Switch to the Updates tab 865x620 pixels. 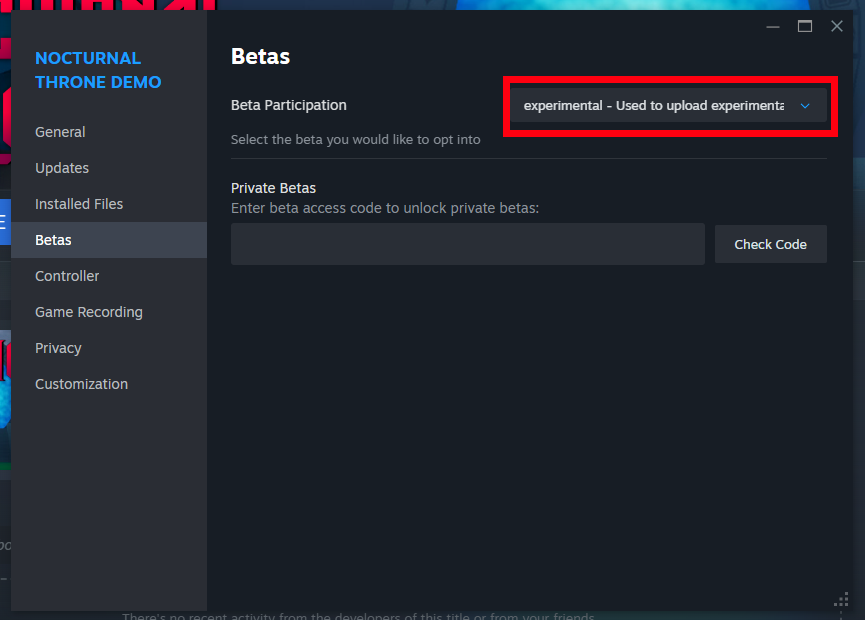(62, 168)
